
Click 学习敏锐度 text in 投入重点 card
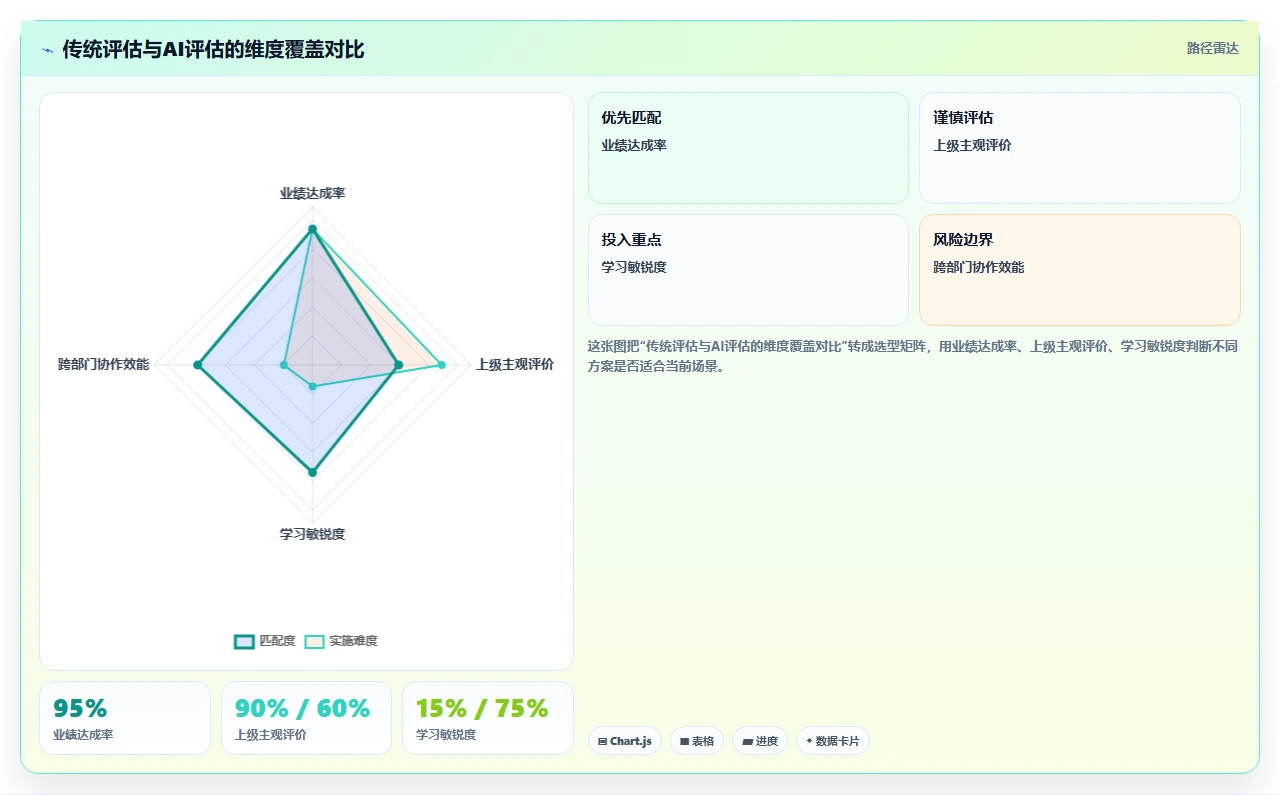[x=634, y=267]
